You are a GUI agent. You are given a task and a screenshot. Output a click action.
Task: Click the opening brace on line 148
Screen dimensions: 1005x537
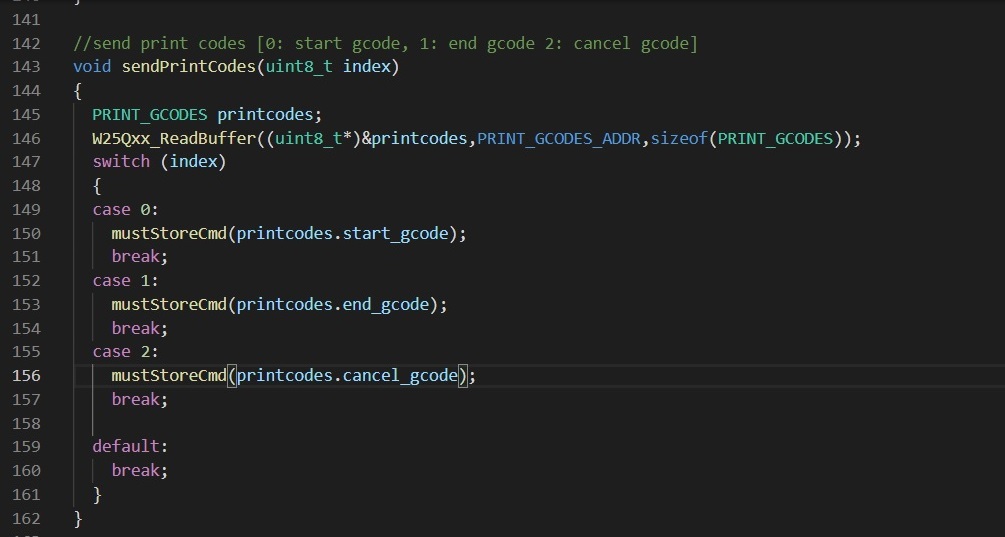[x=97, y=186]
